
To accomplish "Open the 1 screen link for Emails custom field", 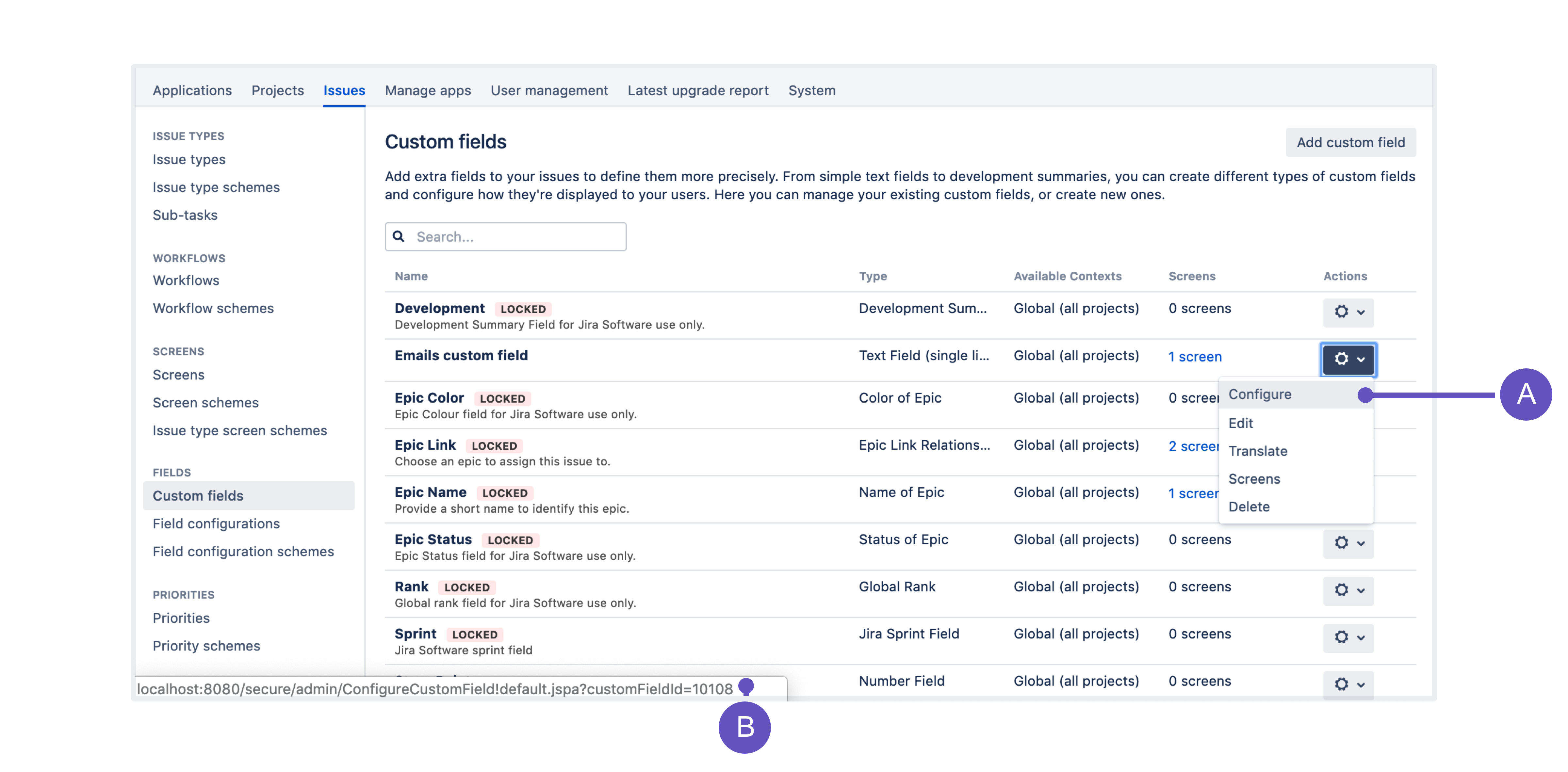I will (1194, 357).
